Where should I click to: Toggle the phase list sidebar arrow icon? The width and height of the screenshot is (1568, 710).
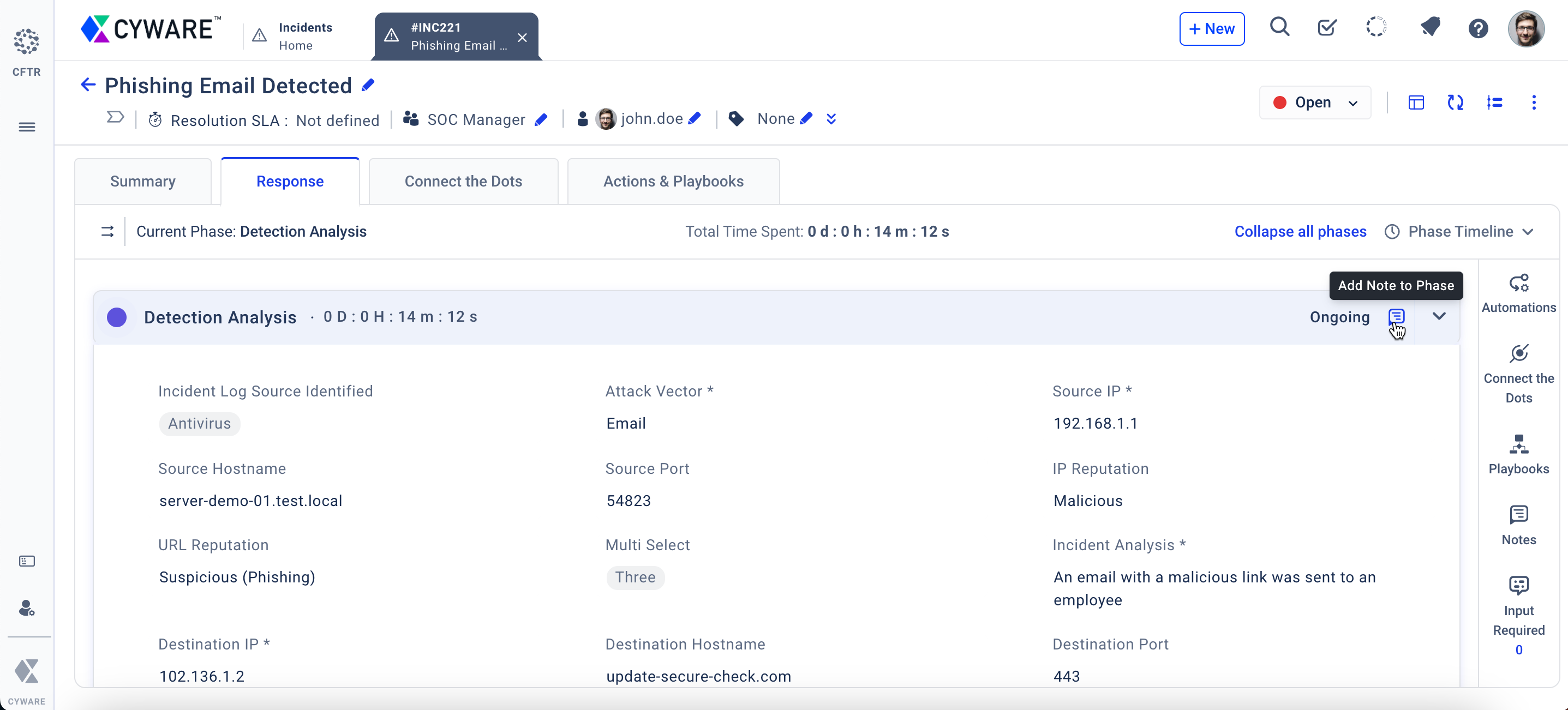107,231
